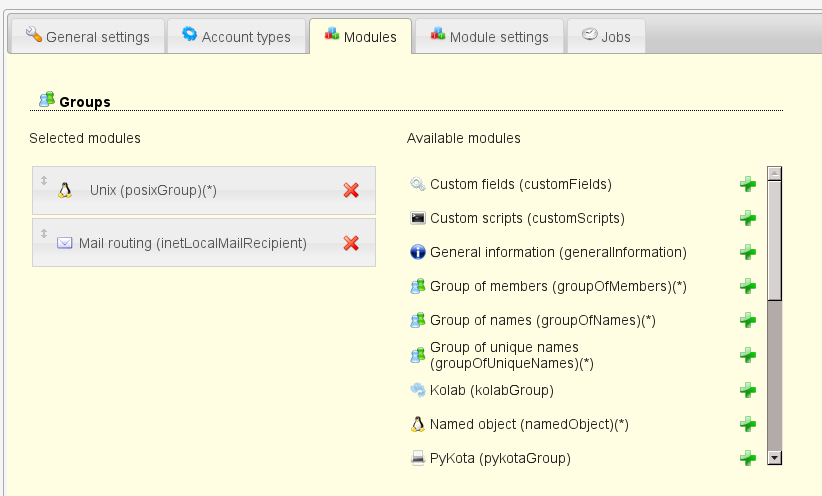
Task: Open the General settings tab
Action: click(86, 37)
